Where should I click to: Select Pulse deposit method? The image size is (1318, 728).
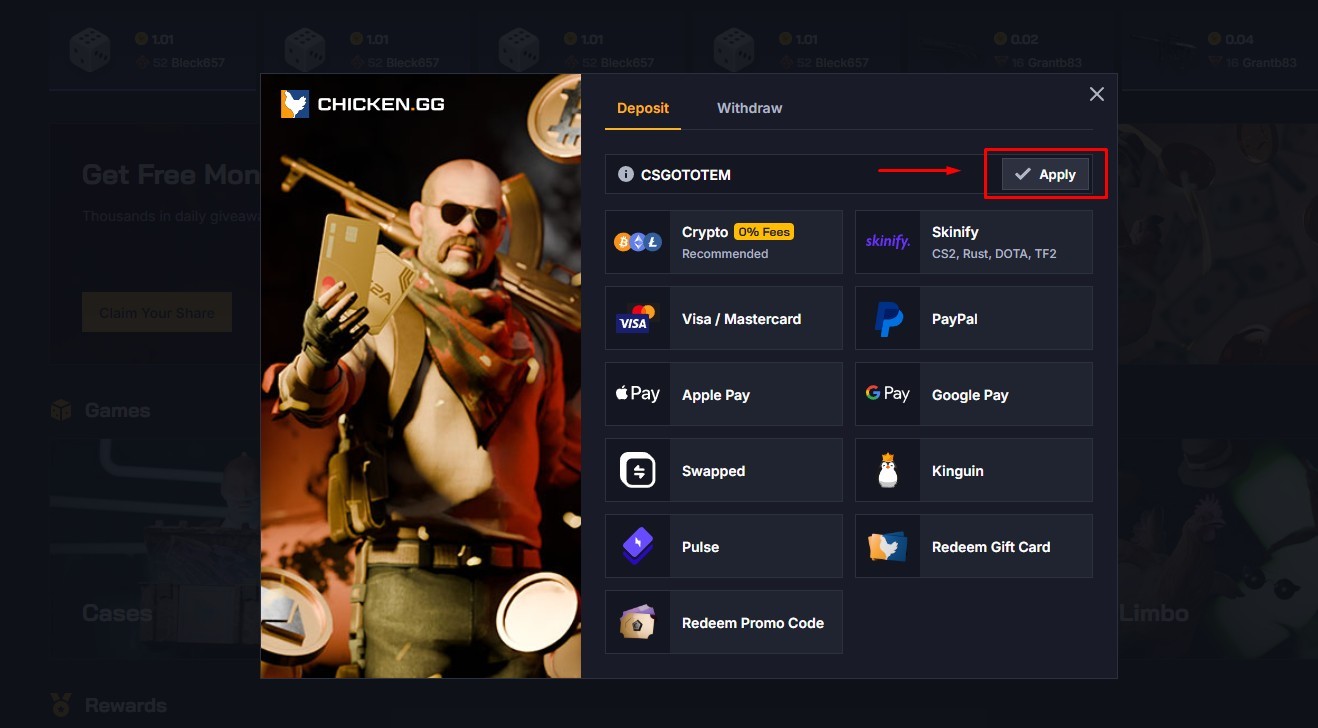click(724, 546)
